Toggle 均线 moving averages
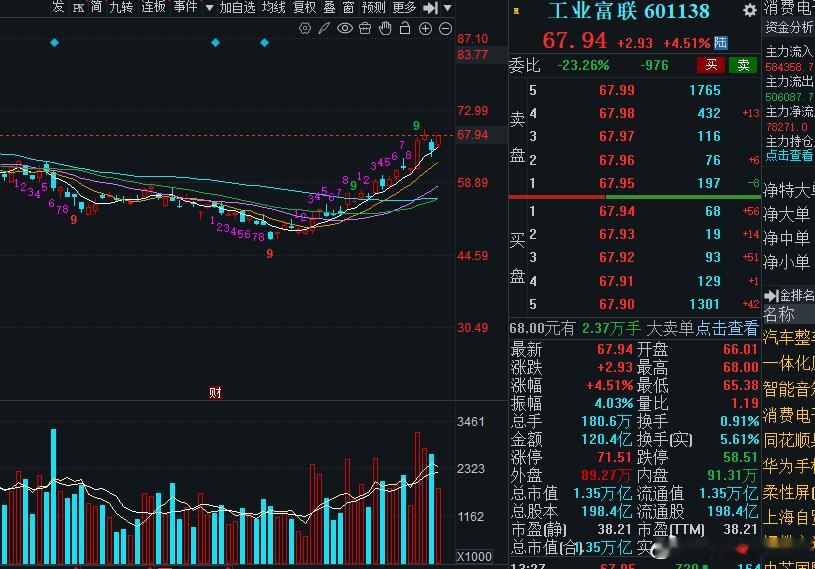815x569 pixels. click(x=273, y=7)
